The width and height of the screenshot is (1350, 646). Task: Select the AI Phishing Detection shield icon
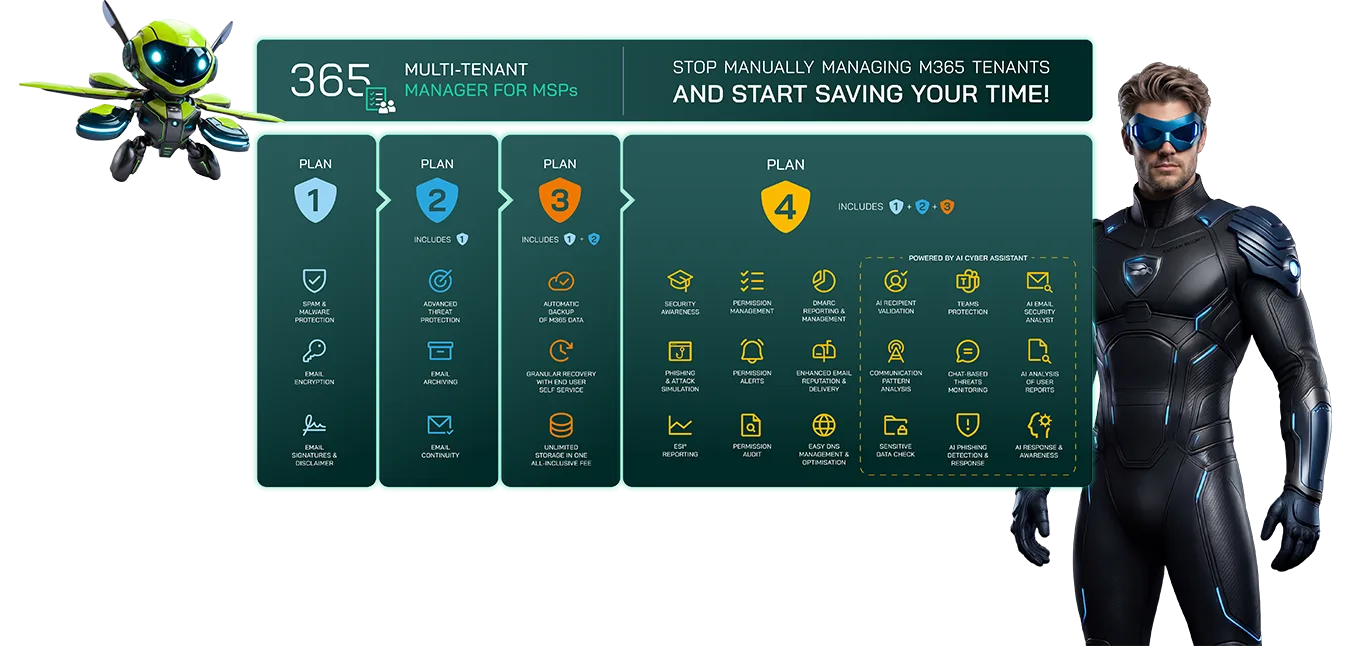(967, 425)
